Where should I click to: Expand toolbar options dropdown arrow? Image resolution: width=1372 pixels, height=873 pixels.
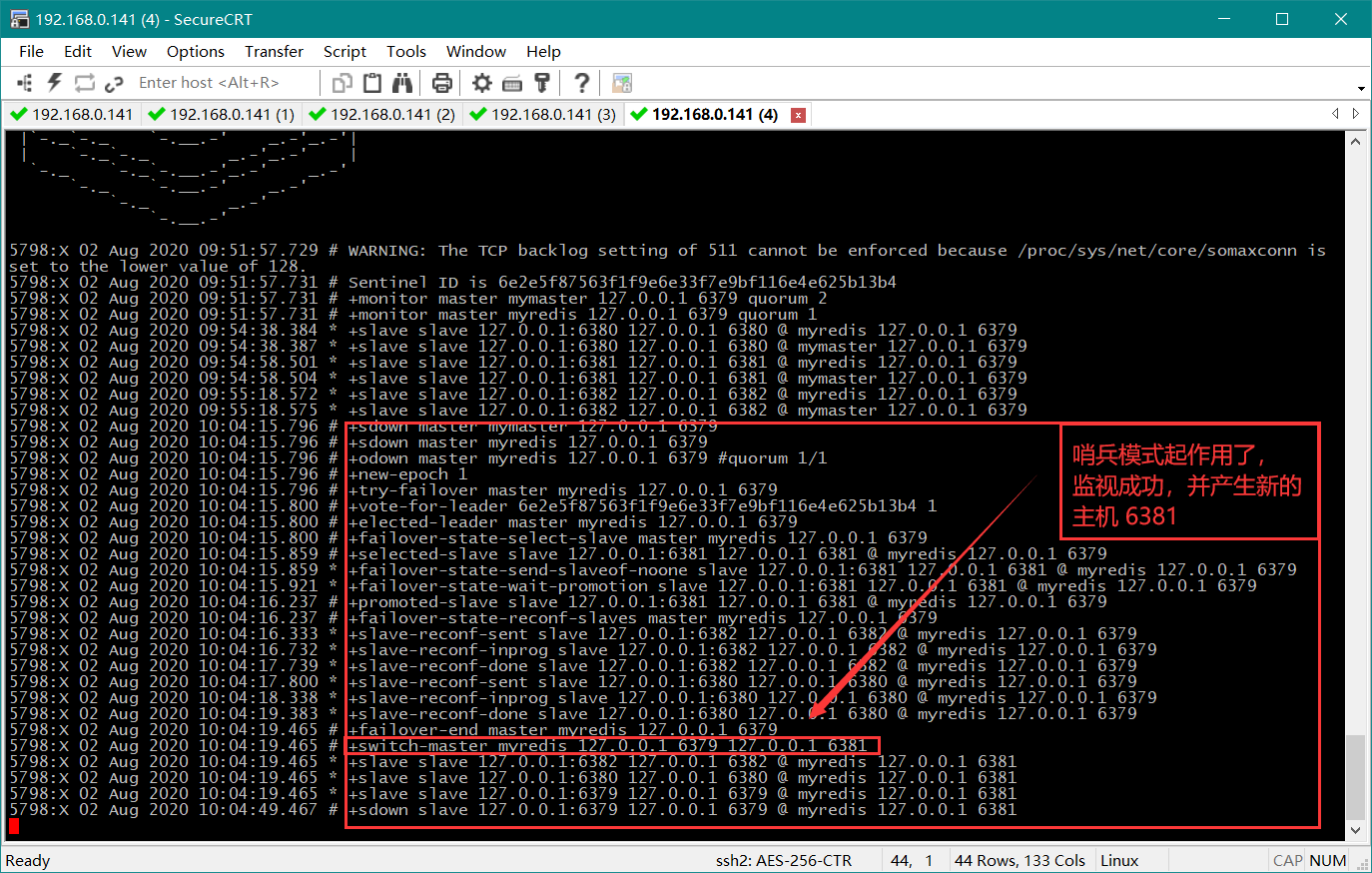(1361, 89)
